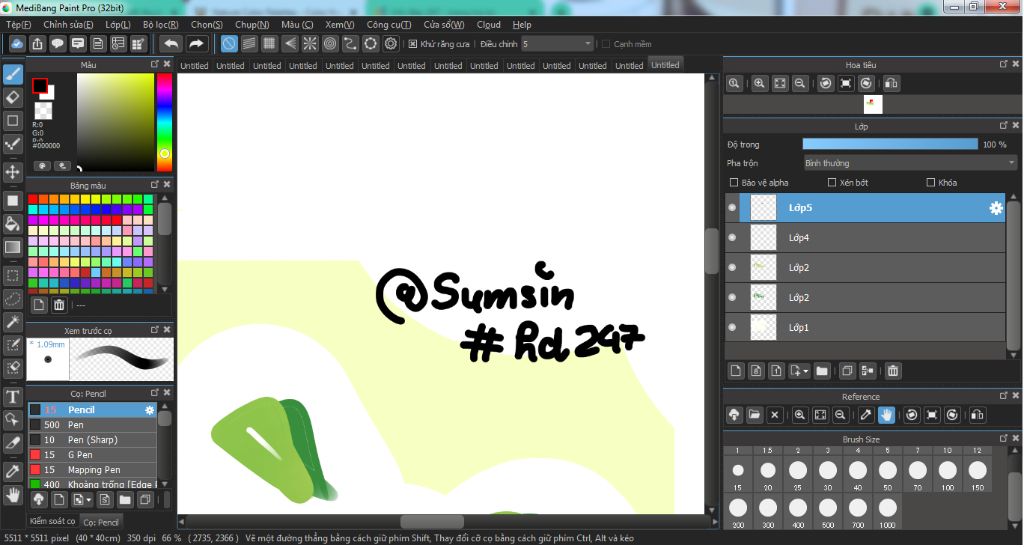Delete layer with the Layer panel trash icon
Viewport: 1024px width, 548px height.
[893, 370]
